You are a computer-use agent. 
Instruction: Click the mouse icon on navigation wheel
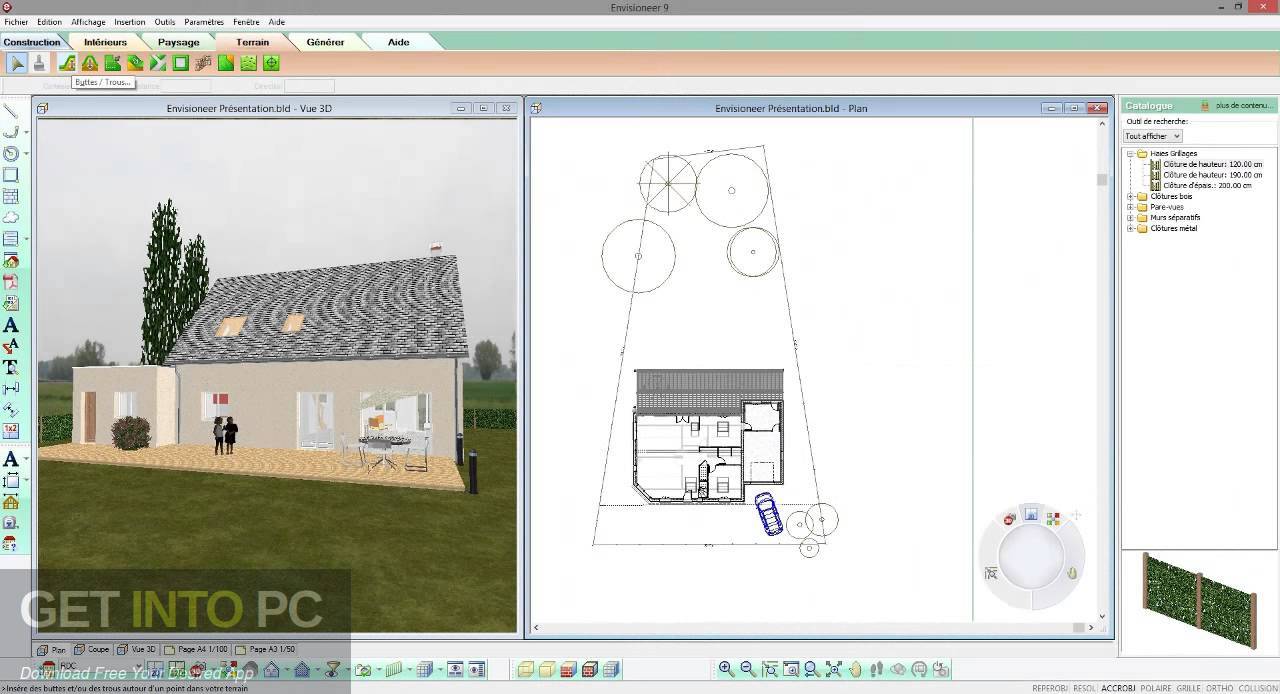pos(1072,573)
